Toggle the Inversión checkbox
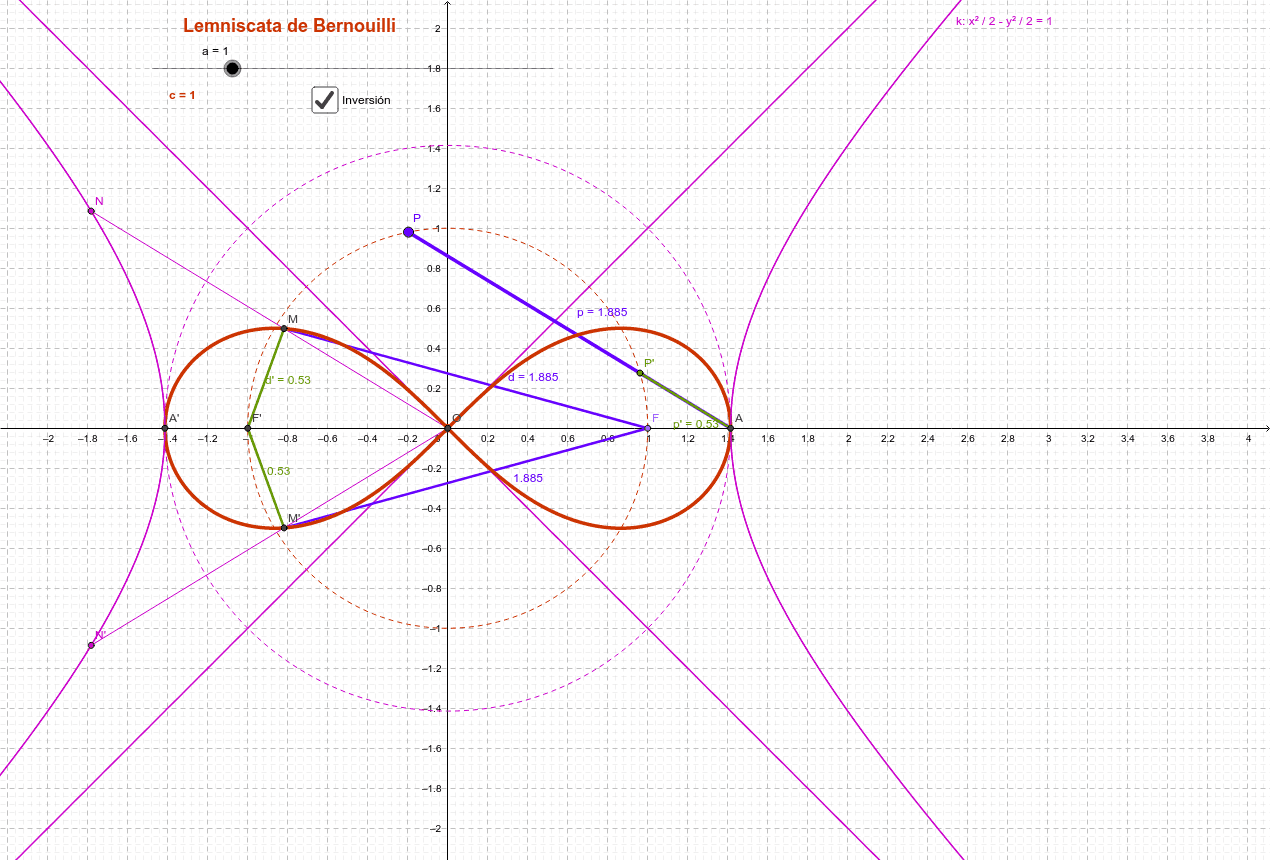 tap(325, 100)
